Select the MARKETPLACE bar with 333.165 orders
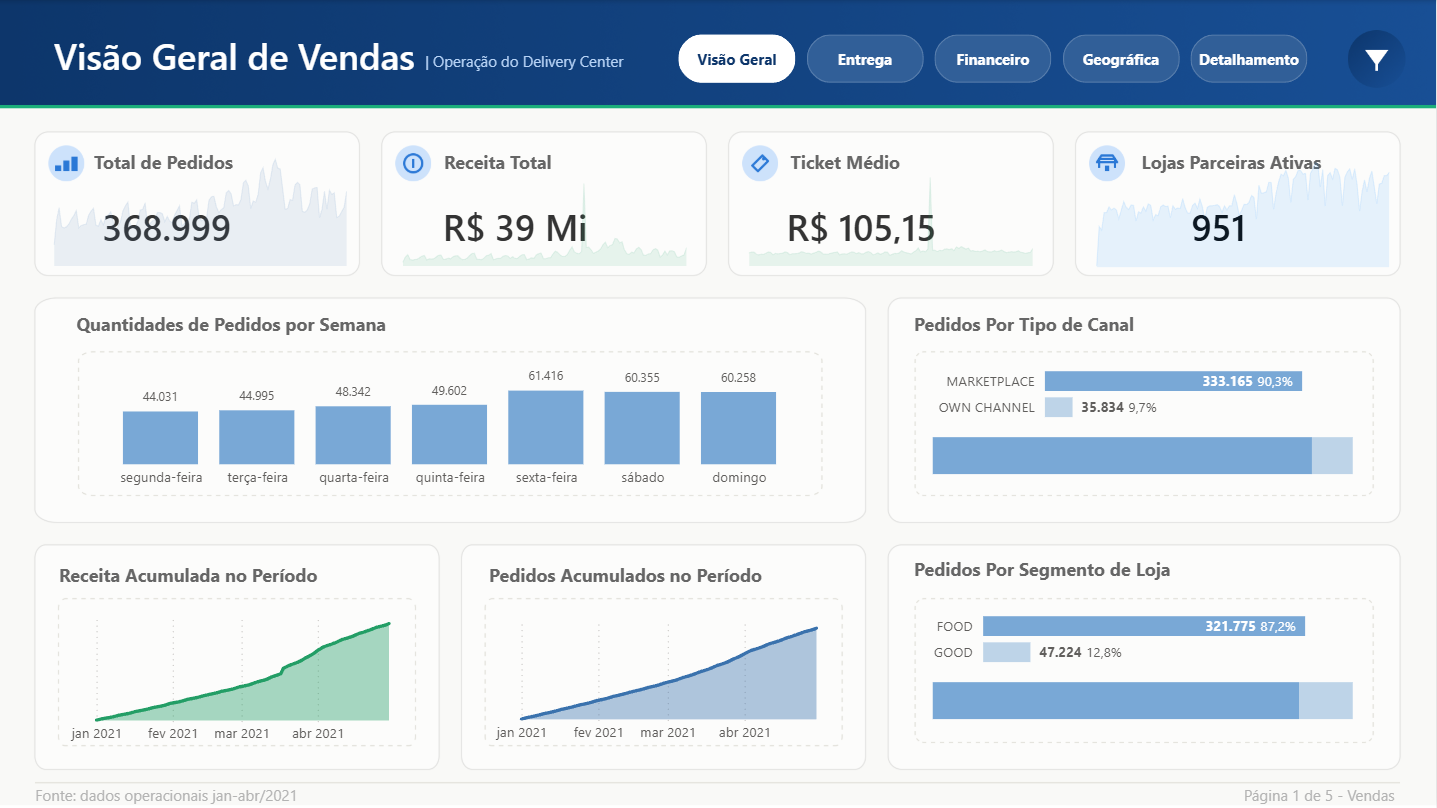Viewport: 1437px width, 808px height. (x=1173, y=381)
